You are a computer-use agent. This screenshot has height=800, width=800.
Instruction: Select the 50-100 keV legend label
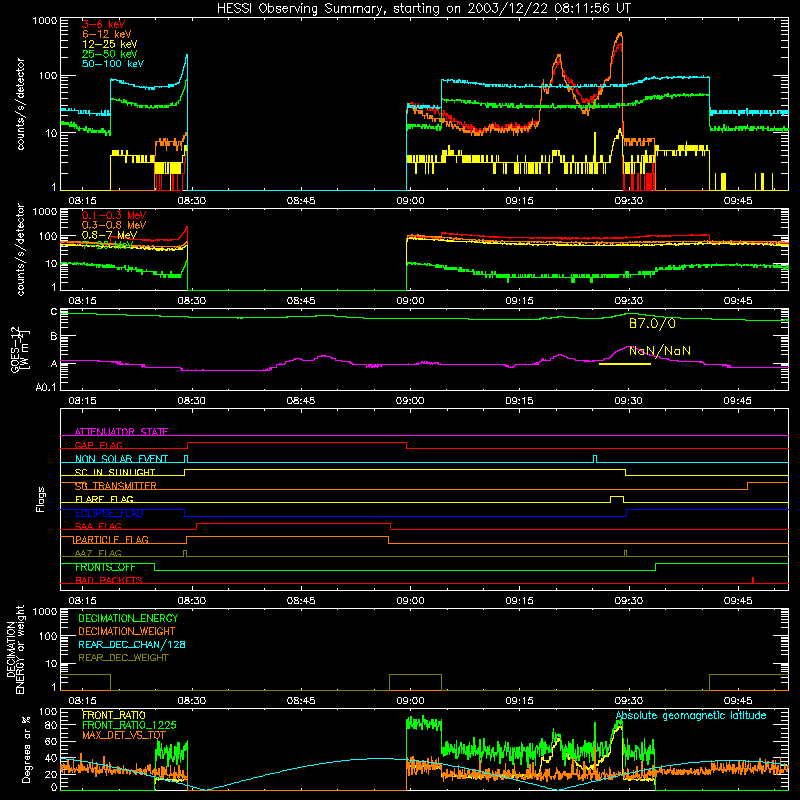point(113,64)
